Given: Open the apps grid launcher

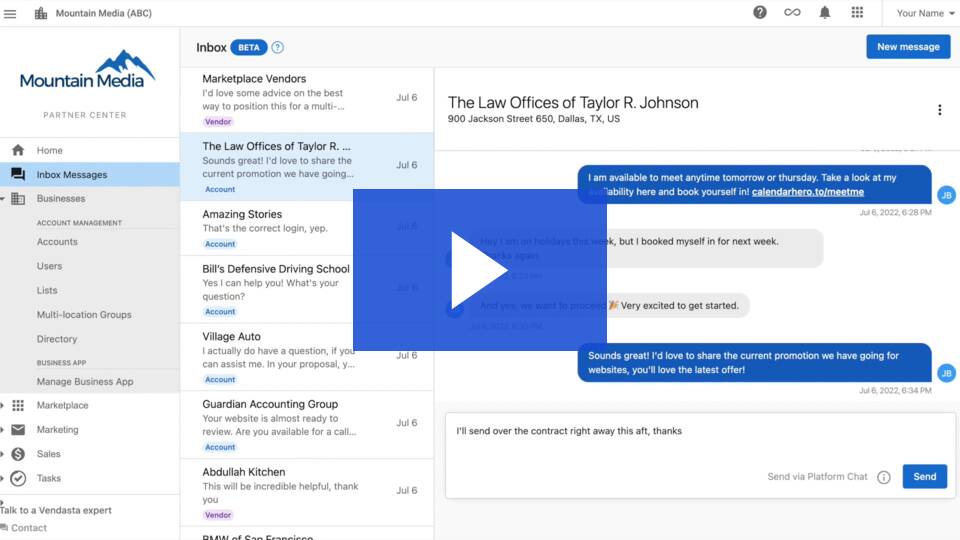Looking at the screenshot, I should 857,12.
